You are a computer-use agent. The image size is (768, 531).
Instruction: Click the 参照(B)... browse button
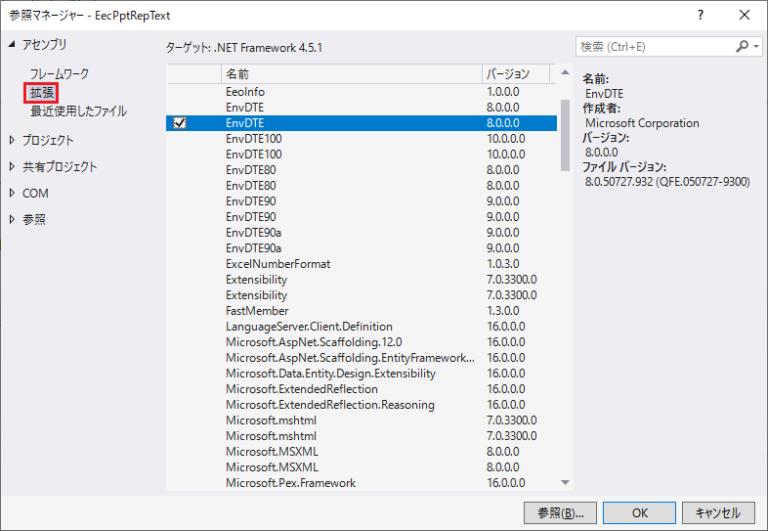click(x=560, y=513)
